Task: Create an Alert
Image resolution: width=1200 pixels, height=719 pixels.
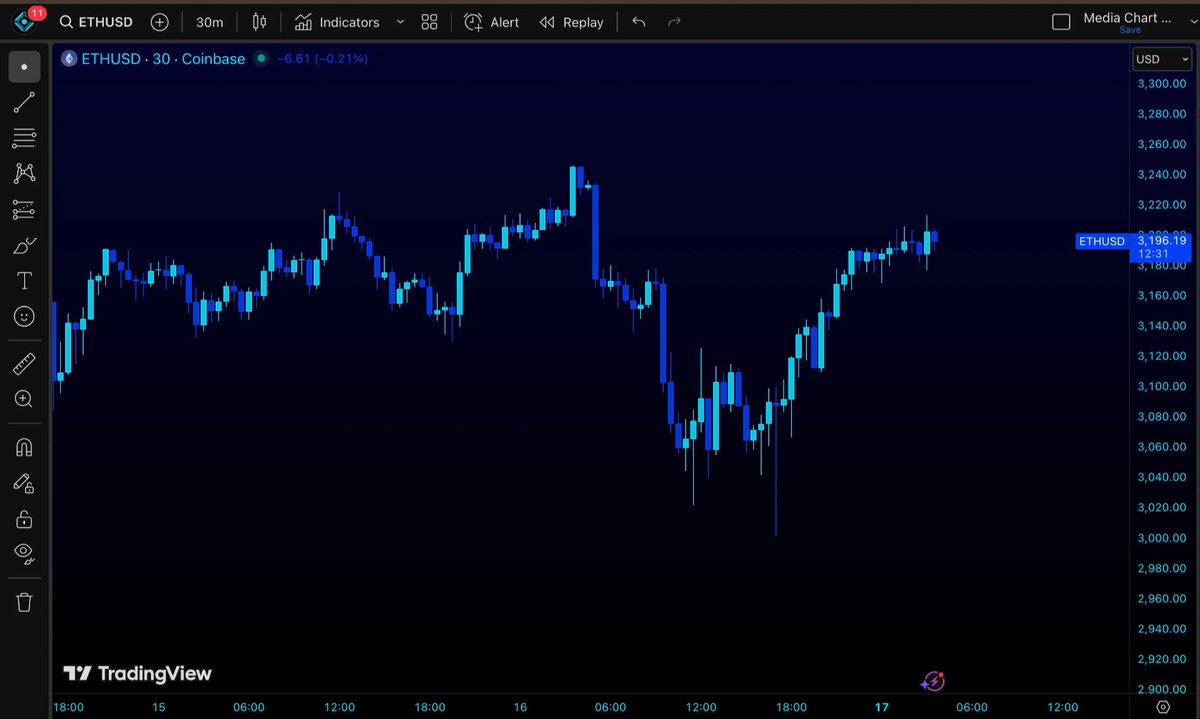Action: (492, 22)
